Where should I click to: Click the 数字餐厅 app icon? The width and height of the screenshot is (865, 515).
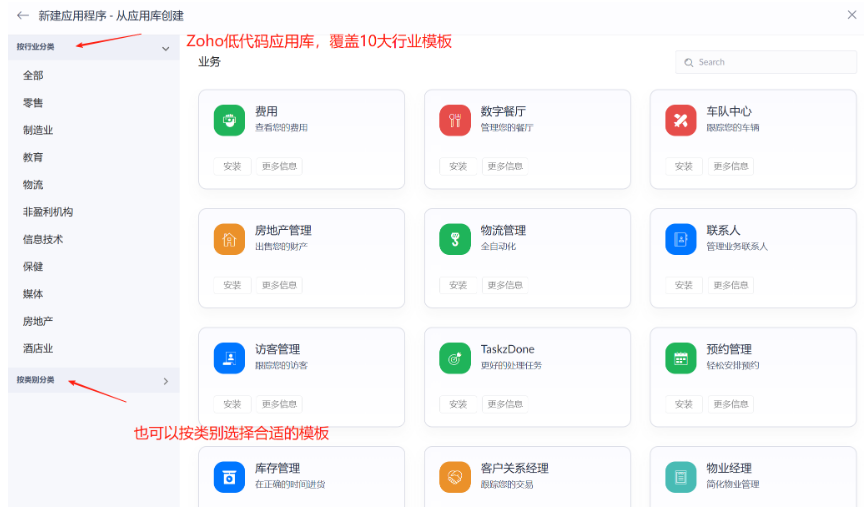[x=455, y=120]
